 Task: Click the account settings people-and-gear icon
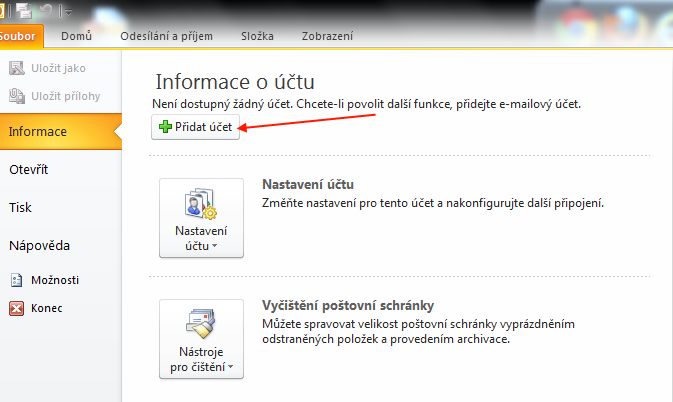(x=201, y=203)
